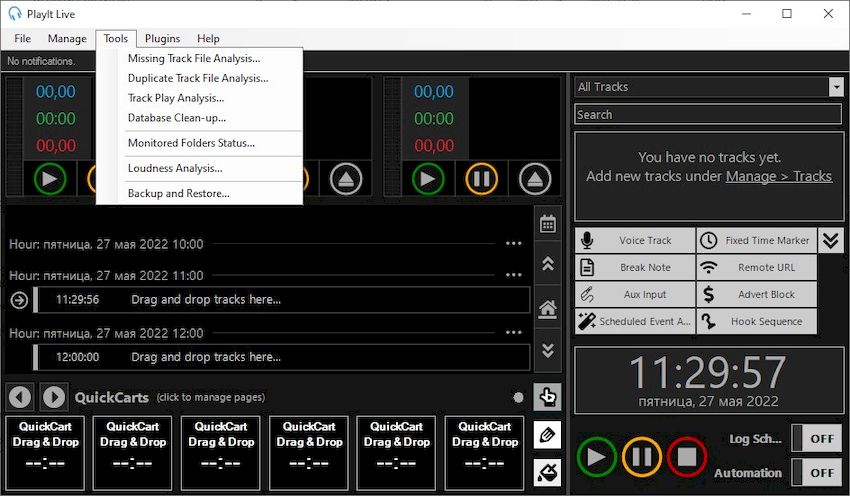This screenshot has width=850, height=496.
Task: Add a Remote URL item
Action: point(756,267)
